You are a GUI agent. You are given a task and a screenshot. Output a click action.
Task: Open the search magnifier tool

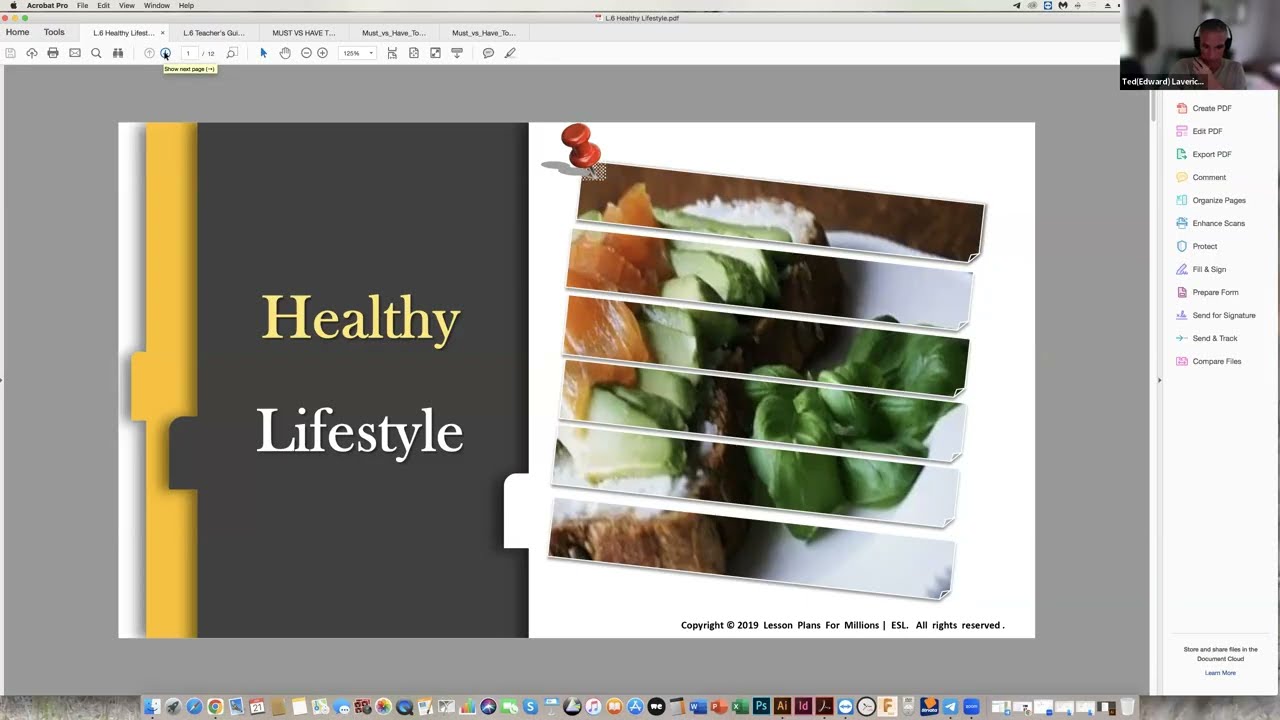coord(96,53)
